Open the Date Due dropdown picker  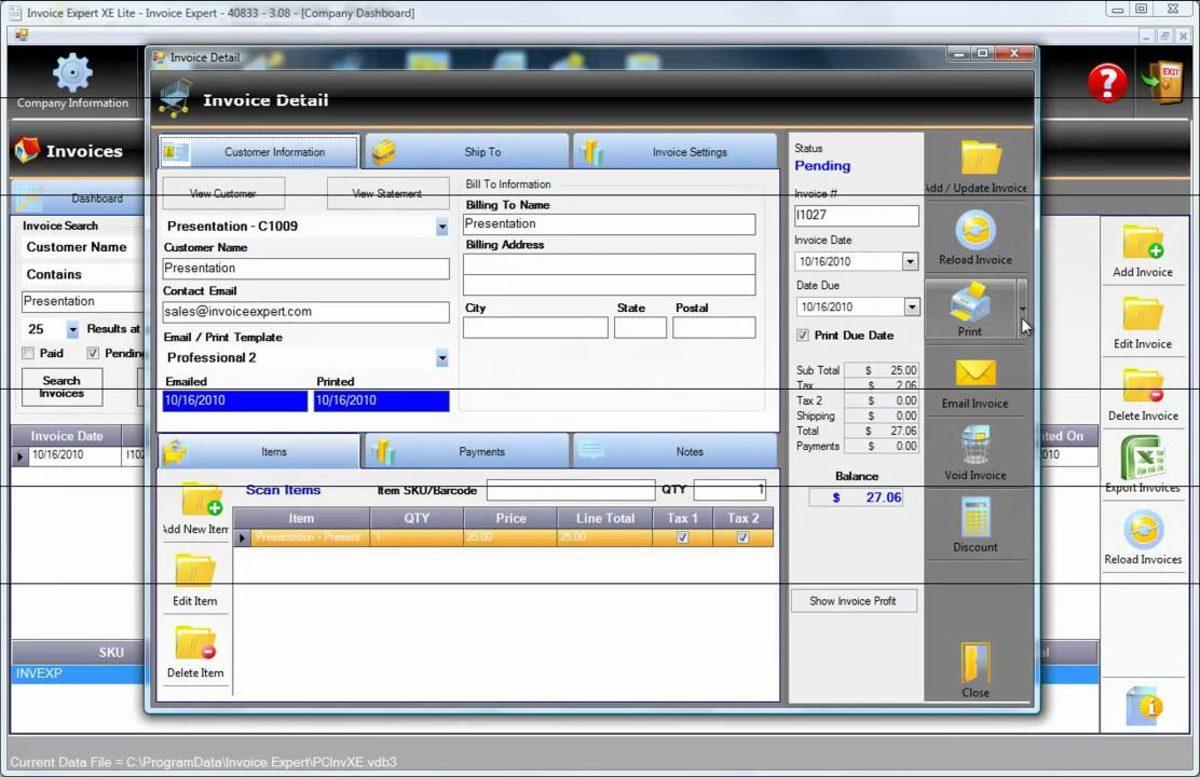(x=911, y=307)
